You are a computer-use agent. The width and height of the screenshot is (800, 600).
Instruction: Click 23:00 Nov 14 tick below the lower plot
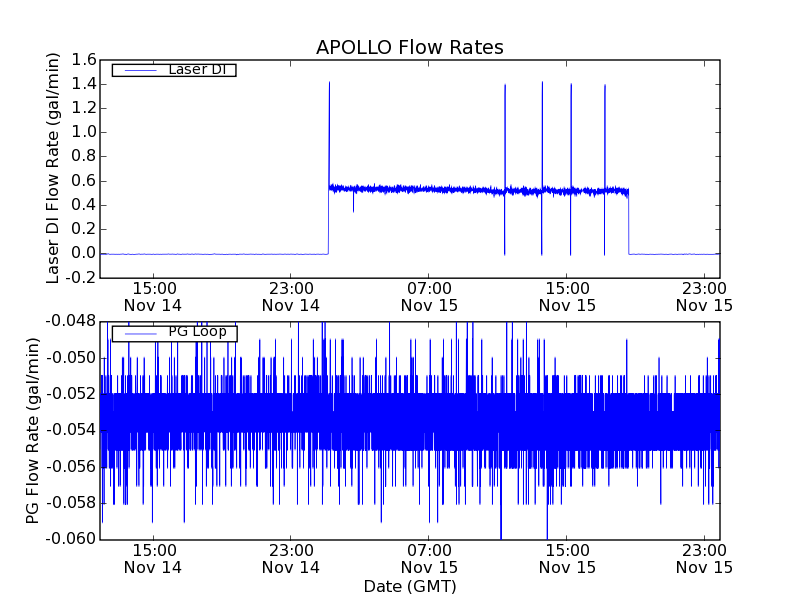[x=291, y=558]
